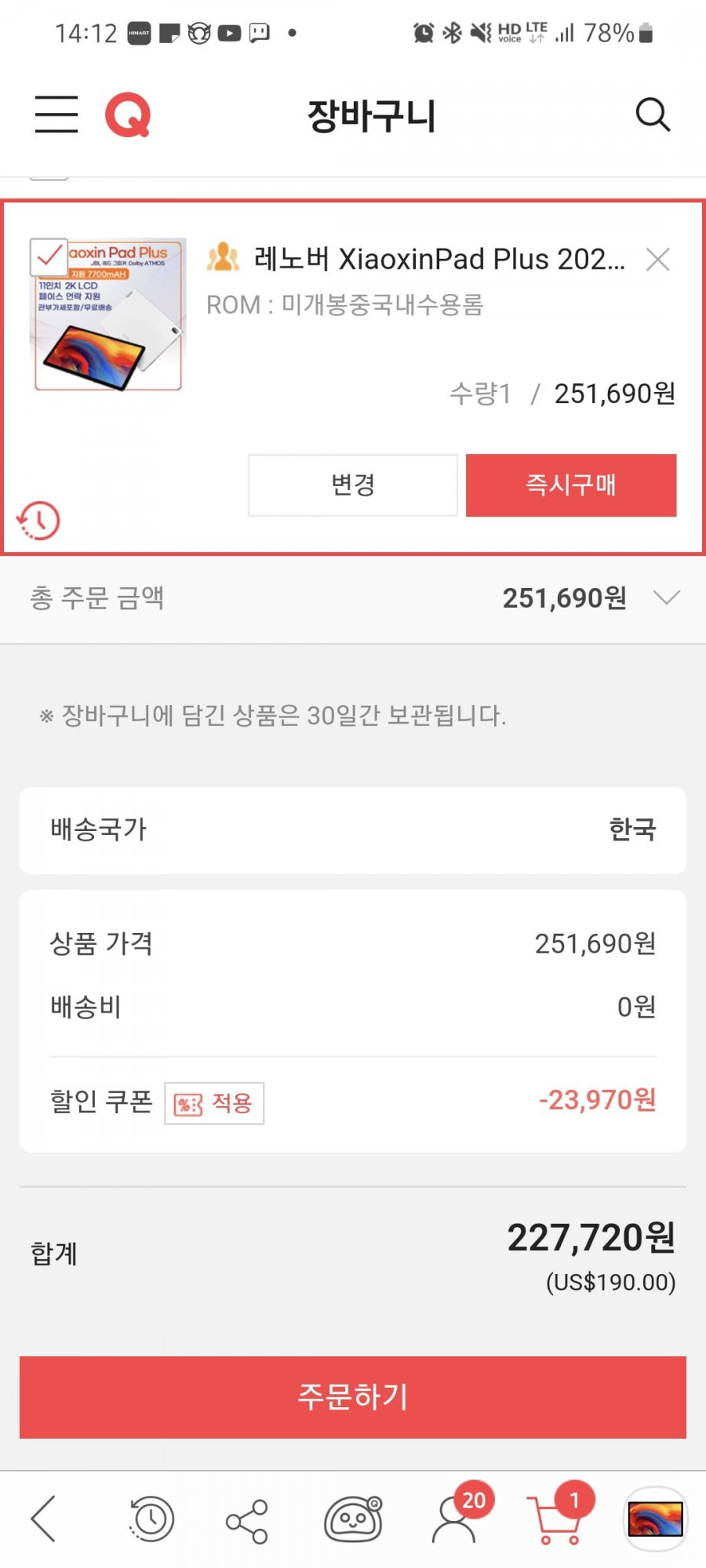Tap the share icon in bottom bar
Viewport: 706px width, 1568px height.
tap(247, 1522)
